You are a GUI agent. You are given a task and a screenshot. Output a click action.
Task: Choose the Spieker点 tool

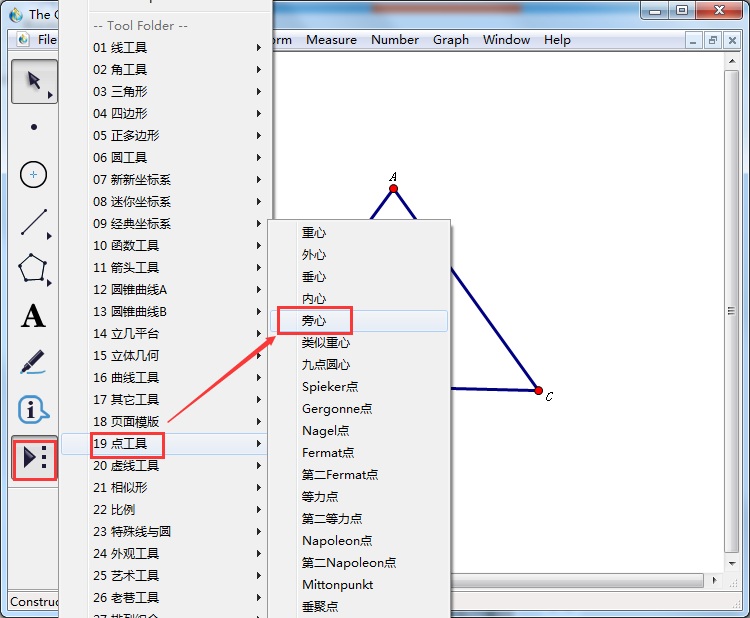(x=359, y=386)
